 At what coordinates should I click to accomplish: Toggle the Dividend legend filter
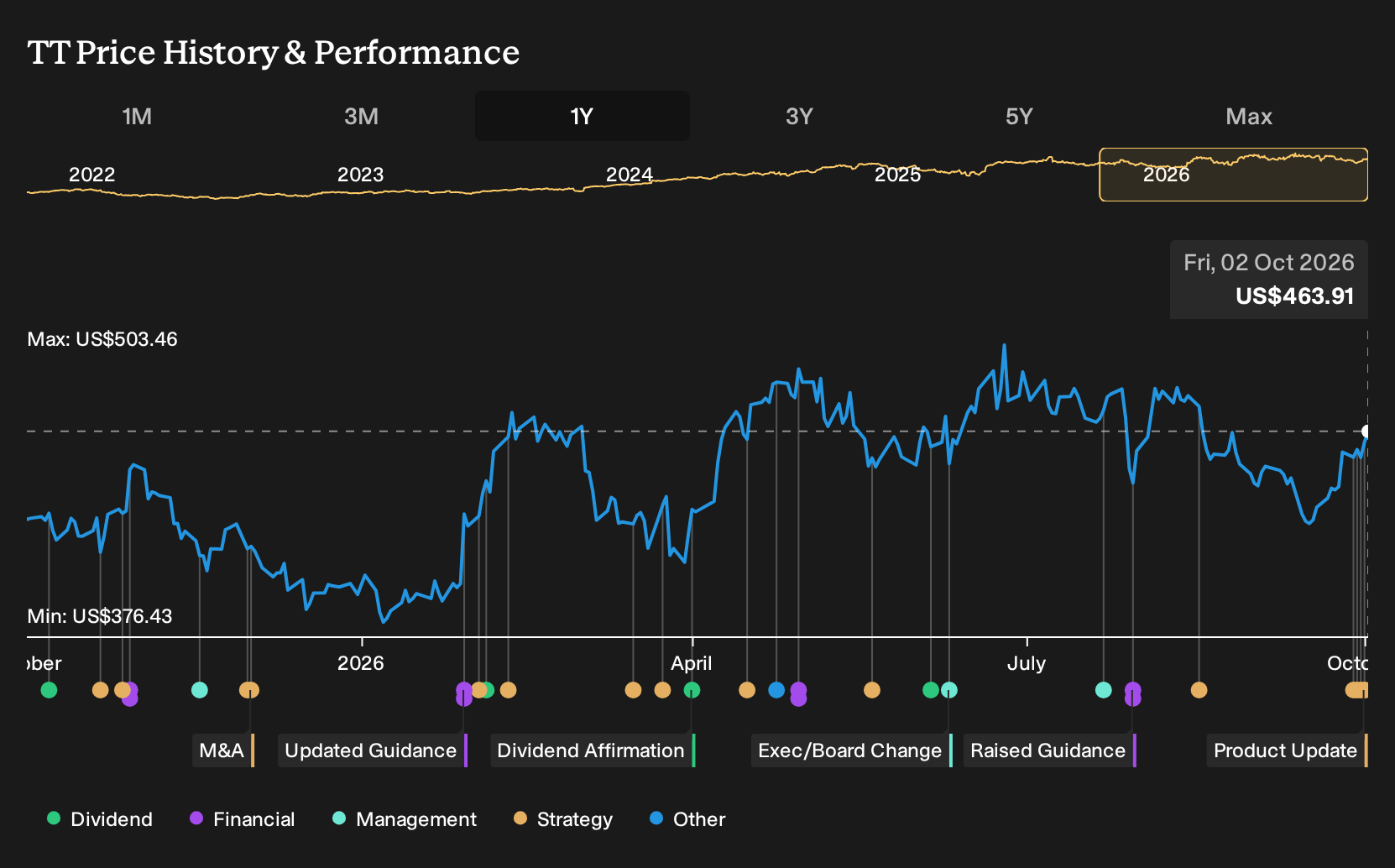point(100,819)
